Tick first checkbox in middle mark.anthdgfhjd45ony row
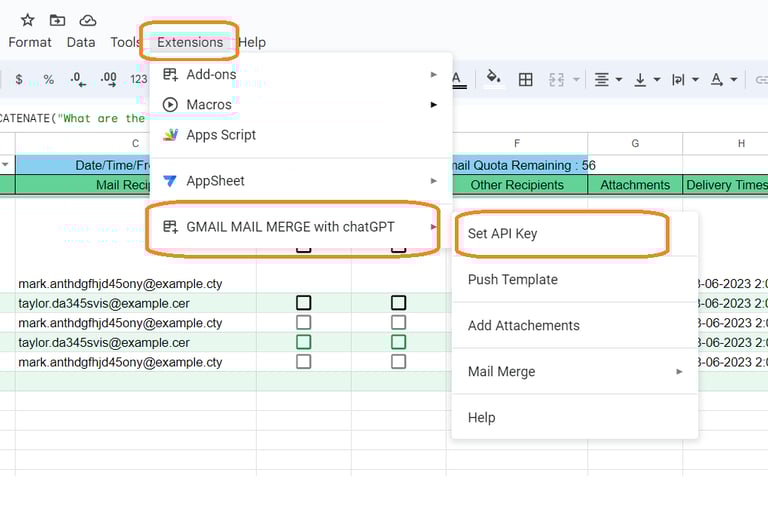This screenshot has width=768, height=512. tap(304, 322)
